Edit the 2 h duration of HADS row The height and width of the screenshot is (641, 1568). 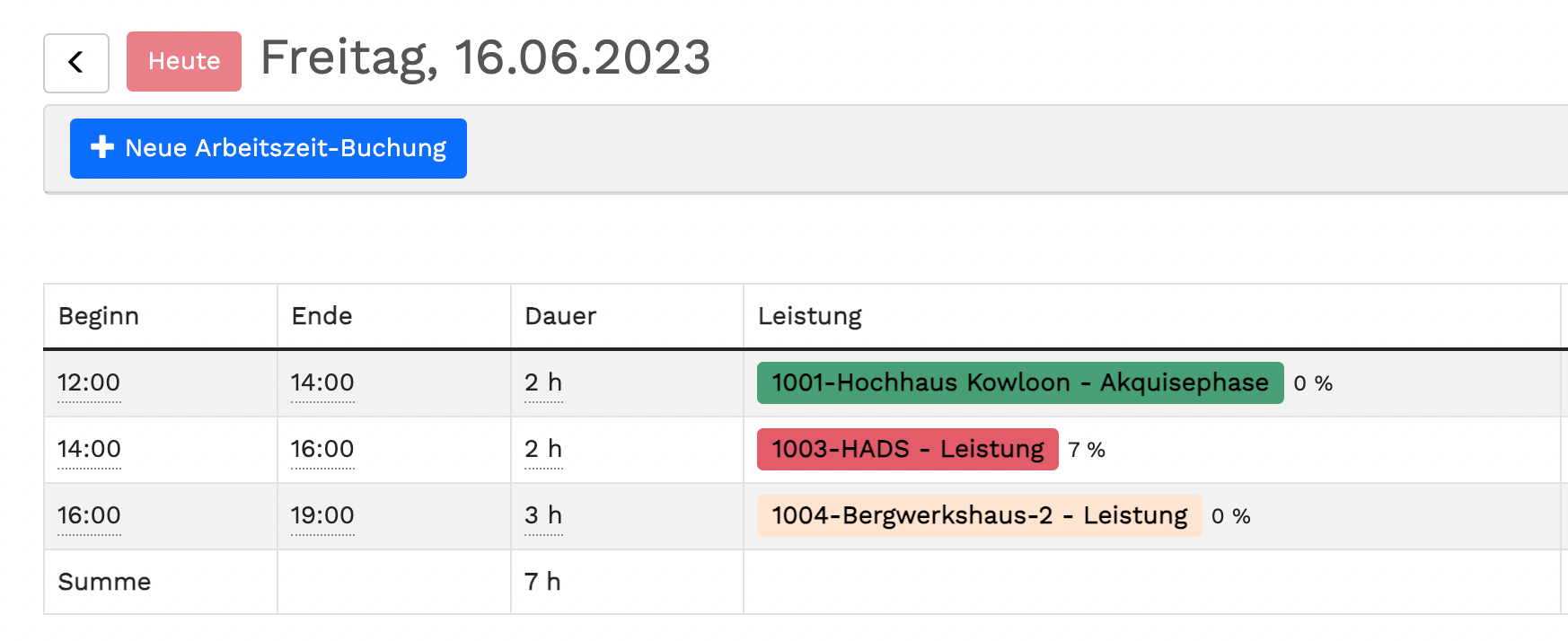pyautogui.click(x=543, y=450)
